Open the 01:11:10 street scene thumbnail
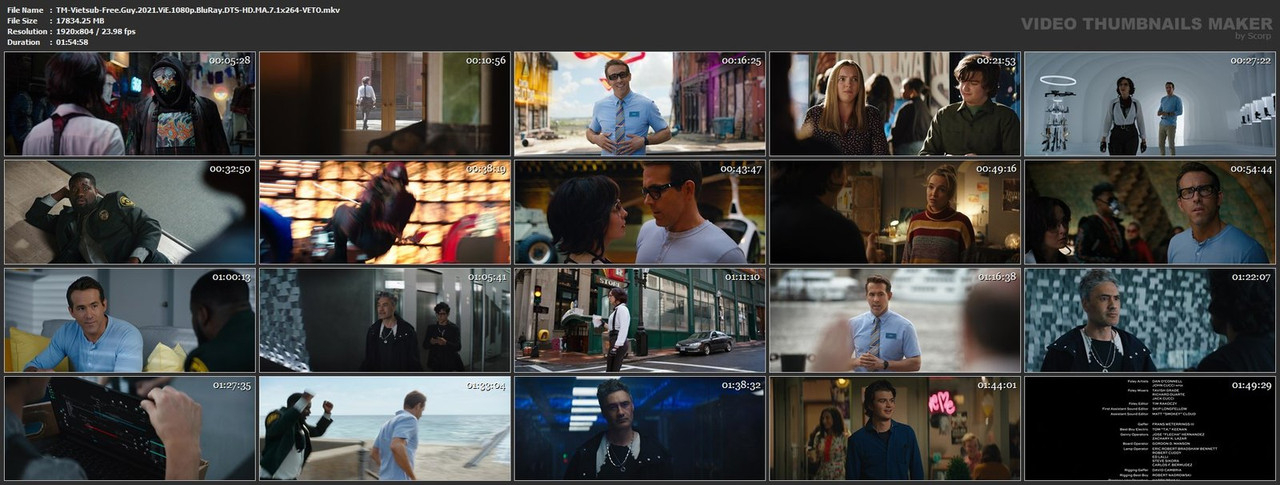 pyautogui.click(x=640, y=320)
